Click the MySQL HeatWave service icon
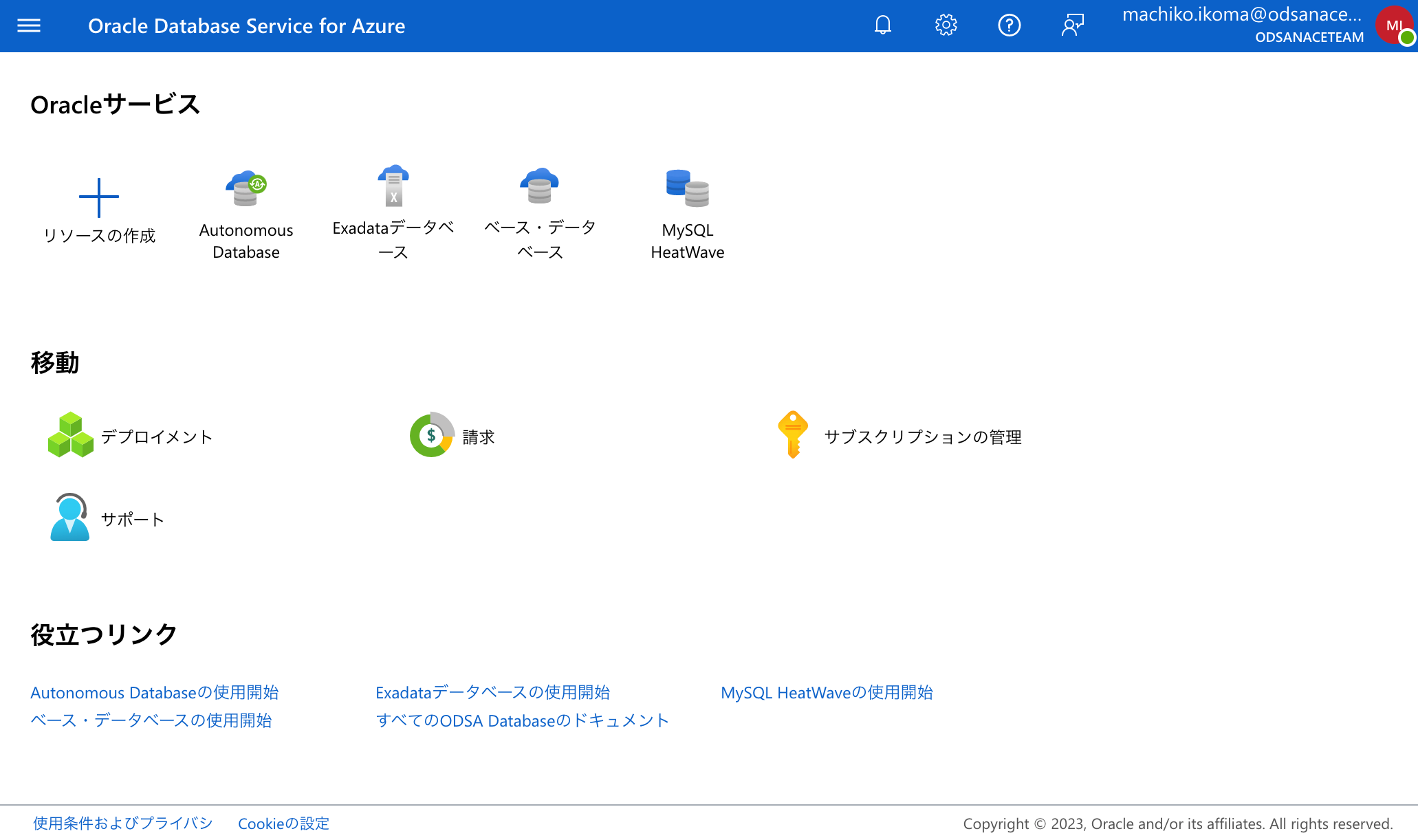 (x=687, y=188)
